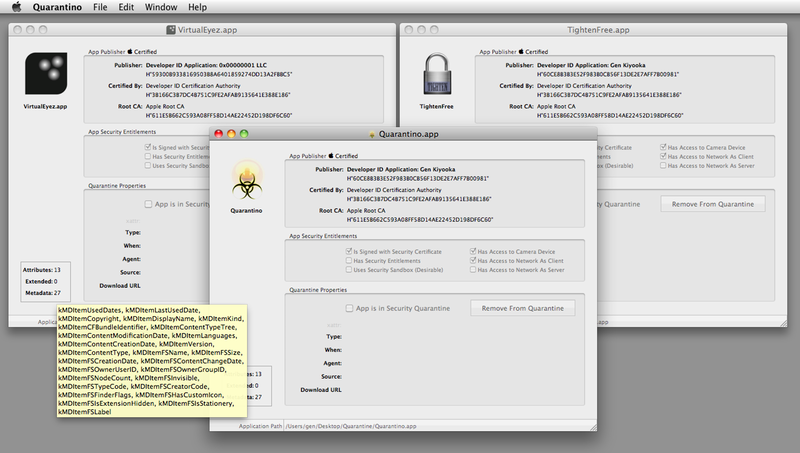
Task: Toggle Is Signed with Security checkbox in VirtualEyez window
Action: 148,147
